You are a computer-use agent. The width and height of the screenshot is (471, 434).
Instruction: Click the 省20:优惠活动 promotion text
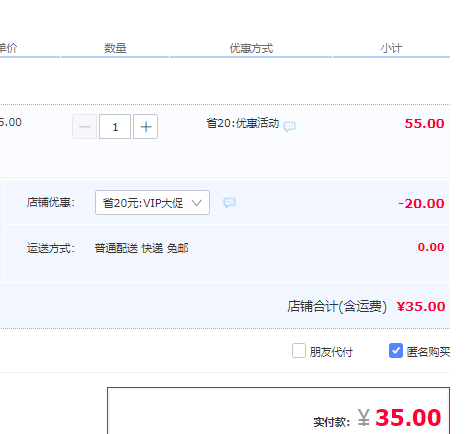(243, 123)
